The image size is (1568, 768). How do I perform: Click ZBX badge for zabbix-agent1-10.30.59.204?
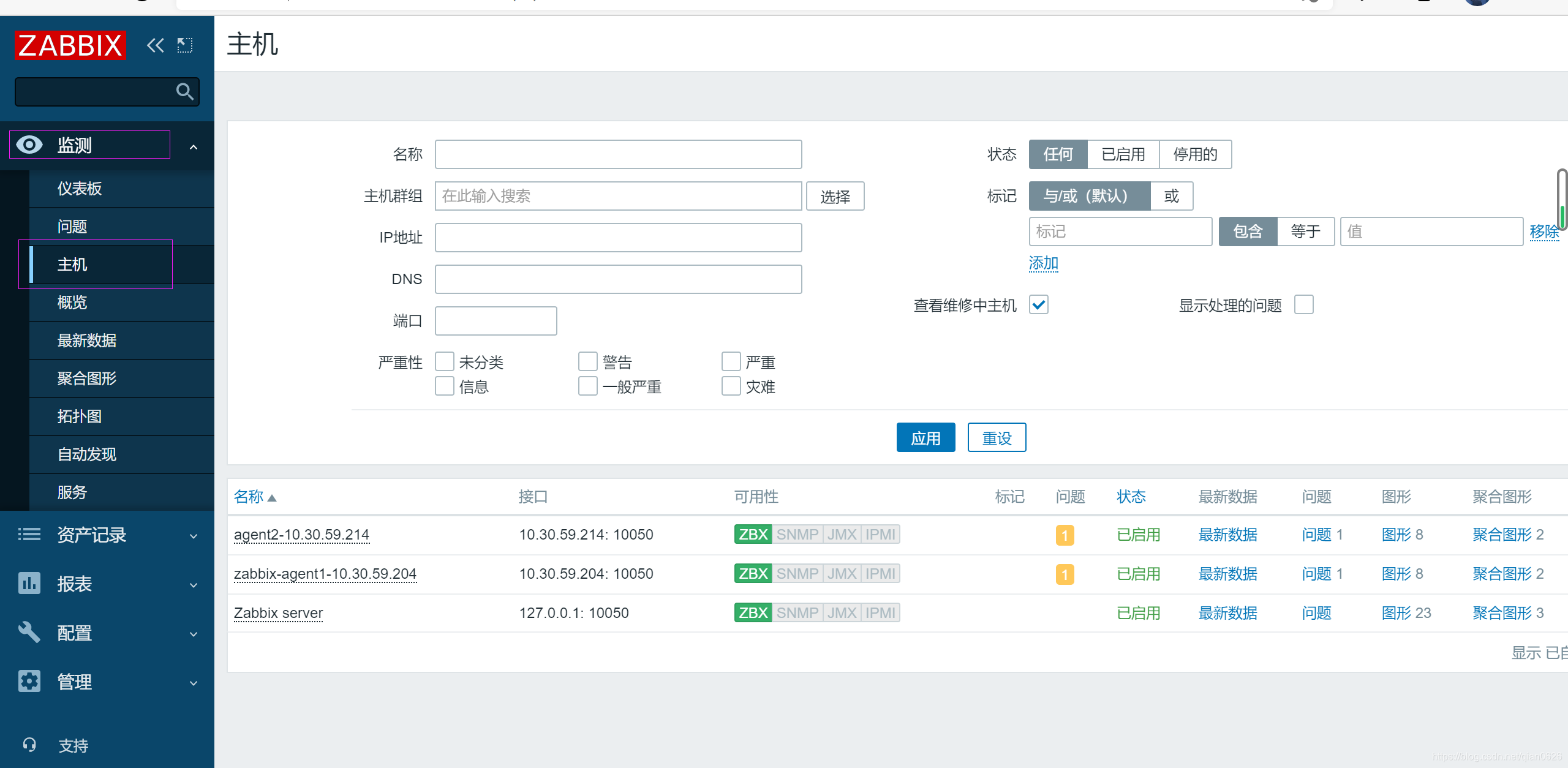(753, 574)
